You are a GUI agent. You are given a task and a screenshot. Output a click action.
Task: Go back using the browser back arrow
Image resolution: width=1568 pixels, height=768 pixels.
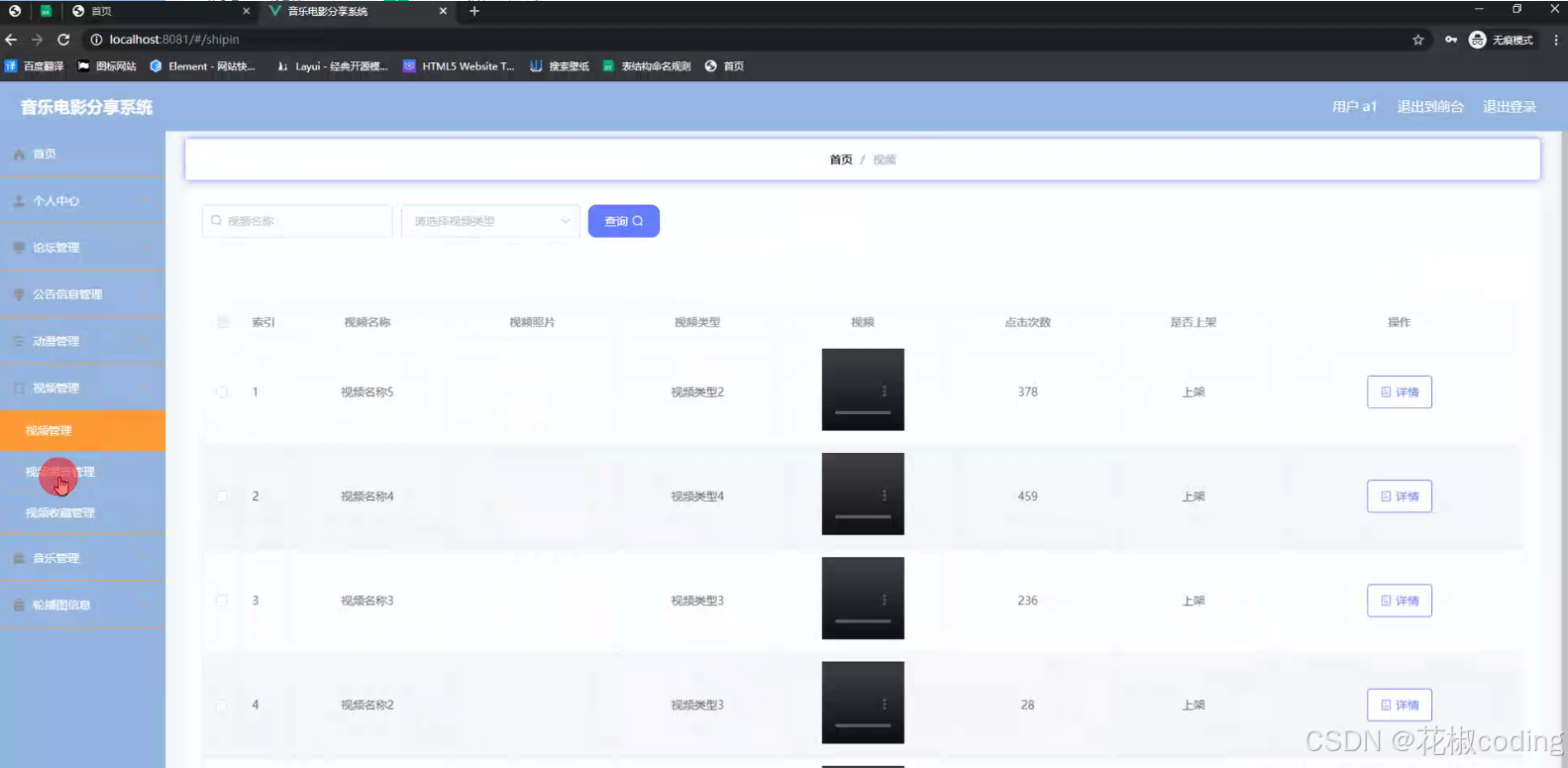(x=11, y=40)
